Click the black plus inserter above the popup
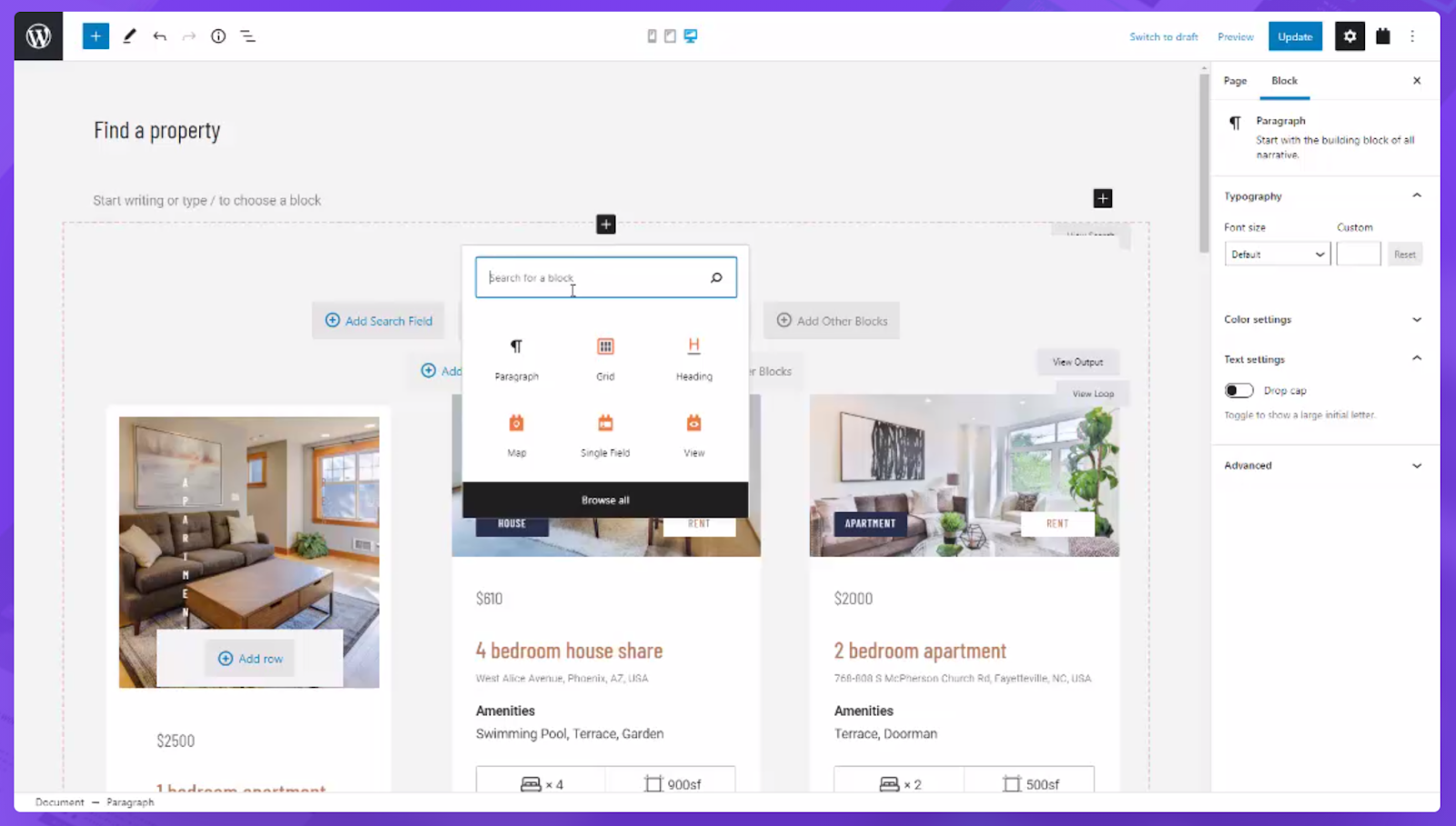Image resolution: width=1456 pixels, height=826 pixels. coord(606,224)
